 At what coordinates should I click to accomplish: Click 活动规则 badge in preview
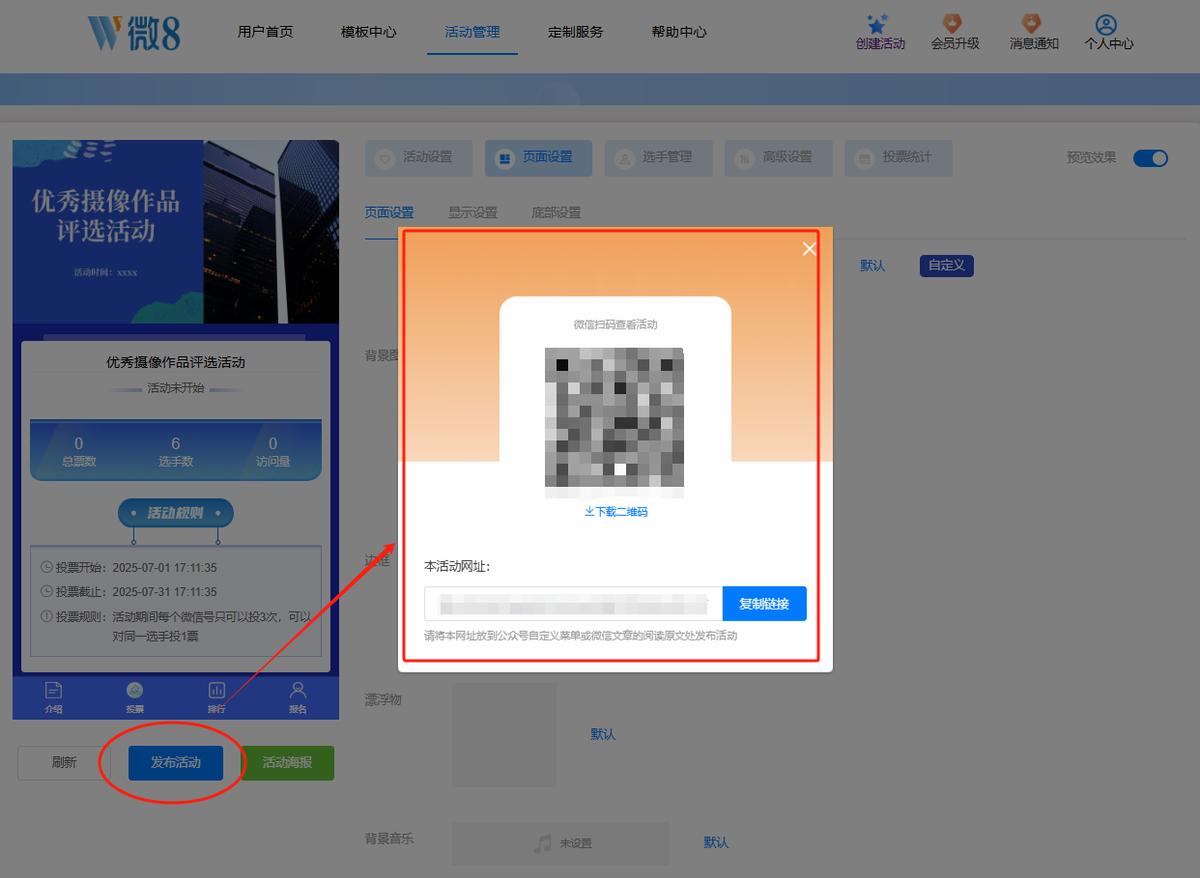[x=175, y=513]
